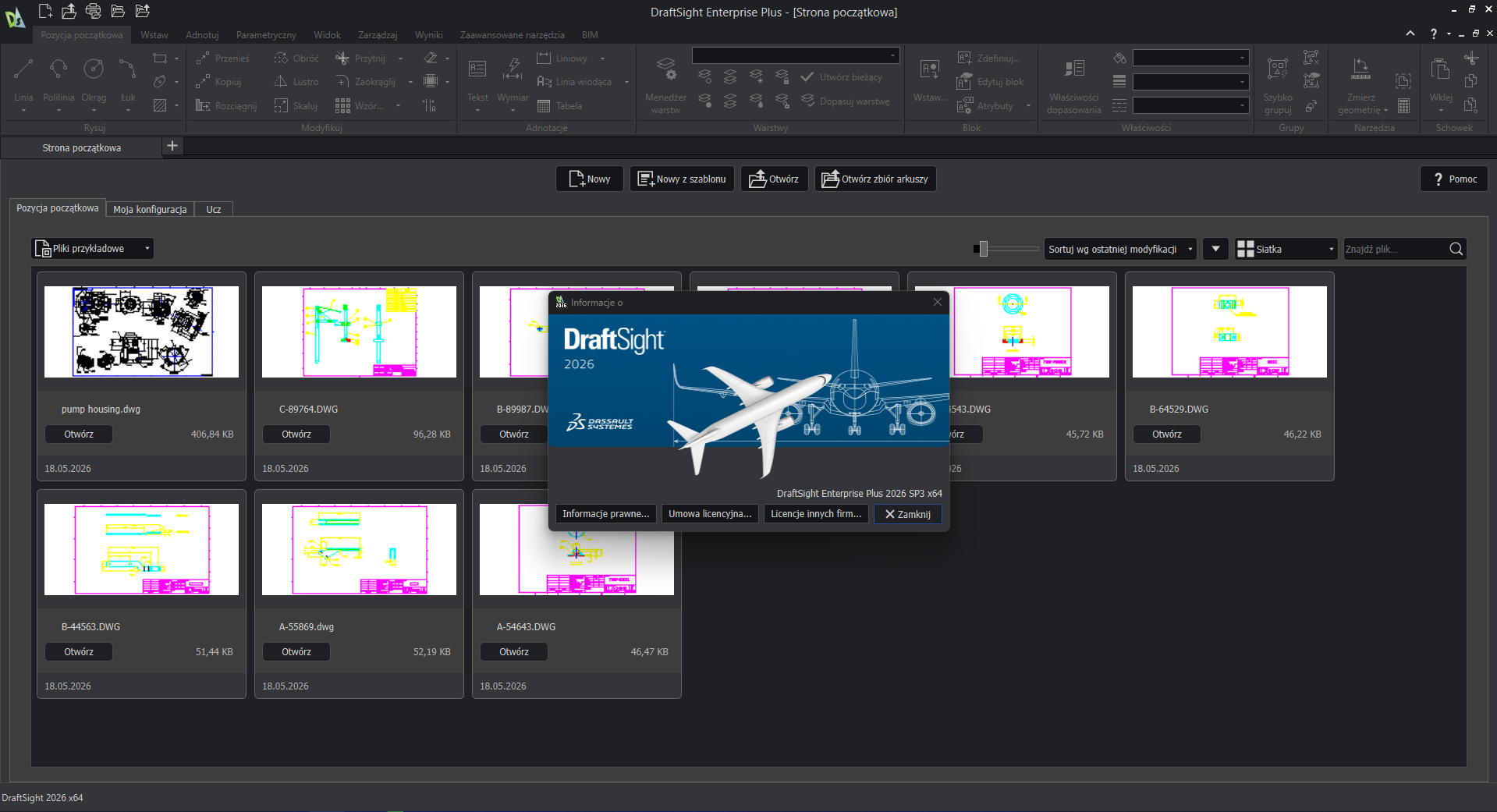
Task: Click Informacje prawne... in the about dialog
Action: coord(605,514)
